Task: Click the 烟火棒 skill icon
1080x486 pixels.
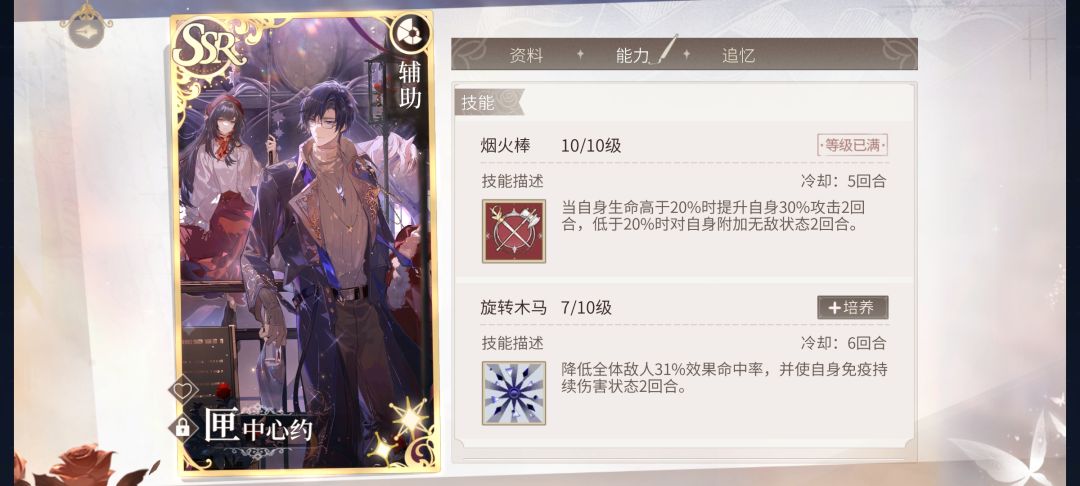Action: pyautogui.click(x=514, y=231)
